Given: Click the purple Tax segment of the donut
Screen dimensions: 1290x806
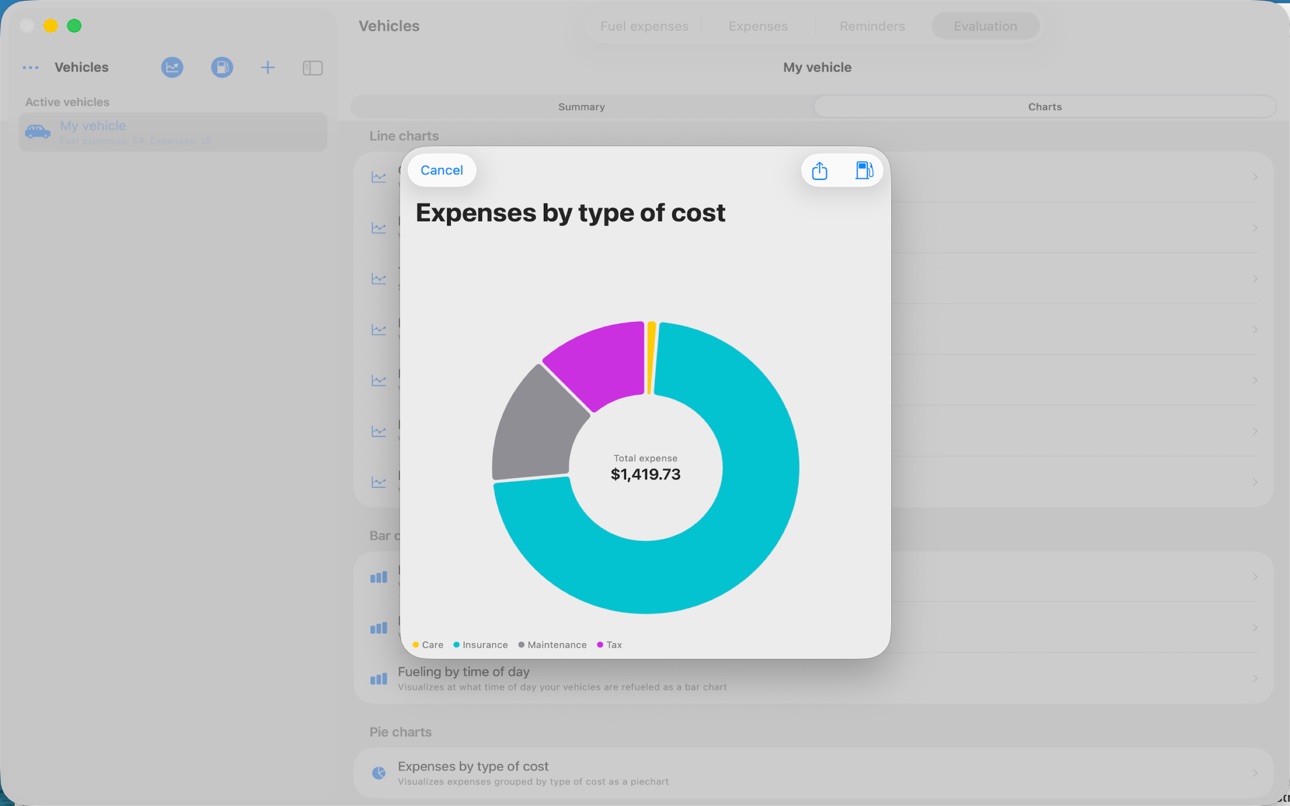Looking at the screenshot, I should click(x=600, y=362).
